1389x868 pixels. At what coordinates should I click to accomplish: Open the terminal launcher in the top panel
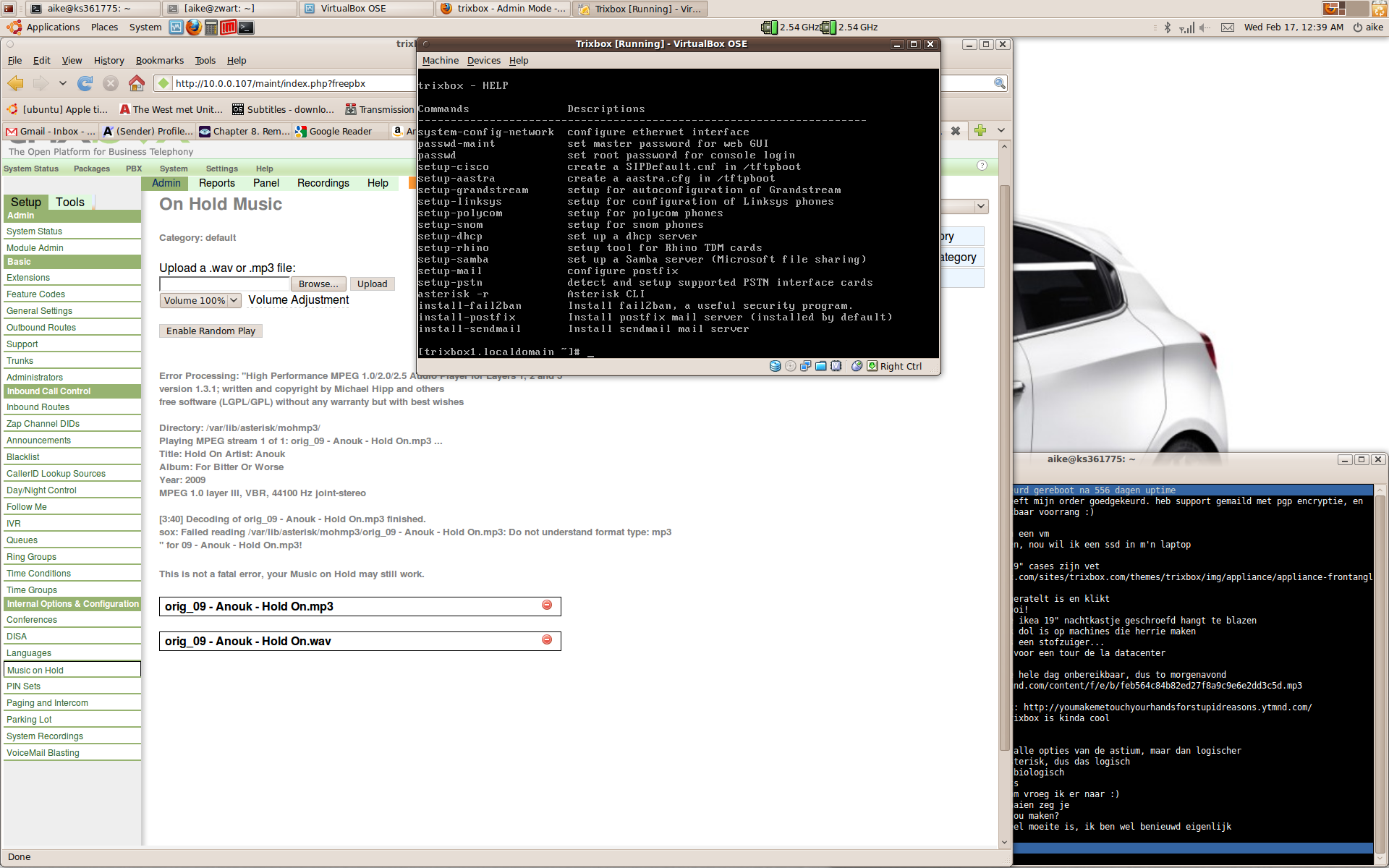click(246, 27)
